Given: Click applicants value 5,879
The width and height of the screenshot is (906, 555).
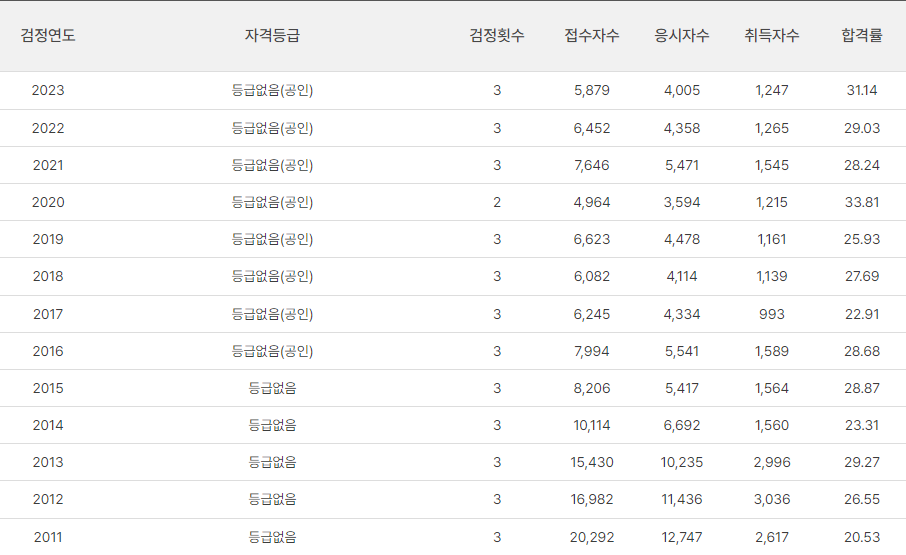Looking at the screenshot, I should pos(592,91).
